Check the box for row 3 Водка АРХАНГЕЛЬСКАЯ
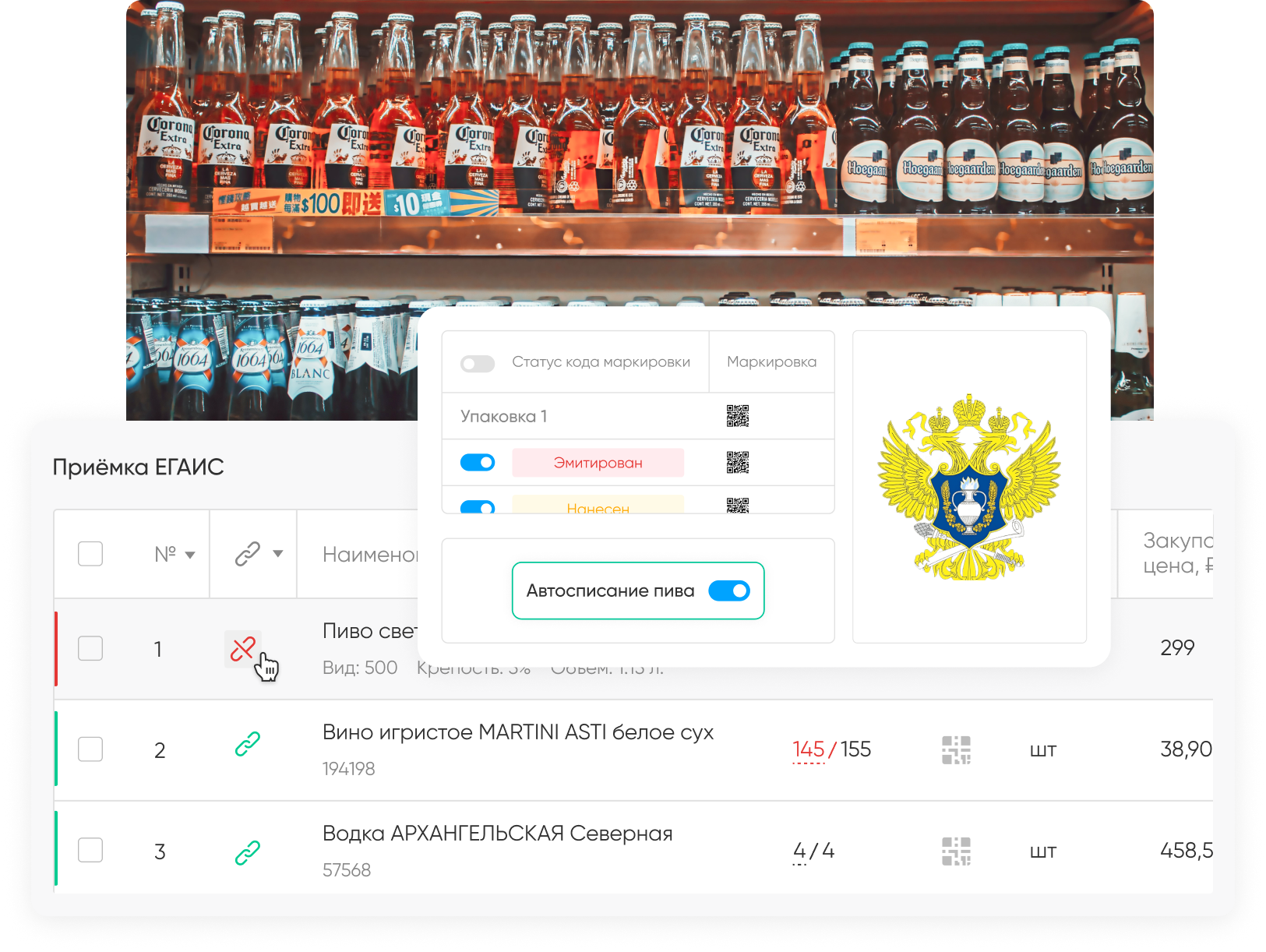 (x=90, y=850)
